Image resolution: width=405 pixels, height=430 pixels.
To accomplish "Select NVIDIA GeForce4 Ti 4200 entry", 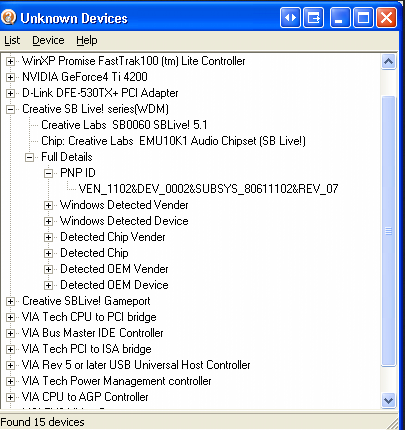I will pos(85,77).
